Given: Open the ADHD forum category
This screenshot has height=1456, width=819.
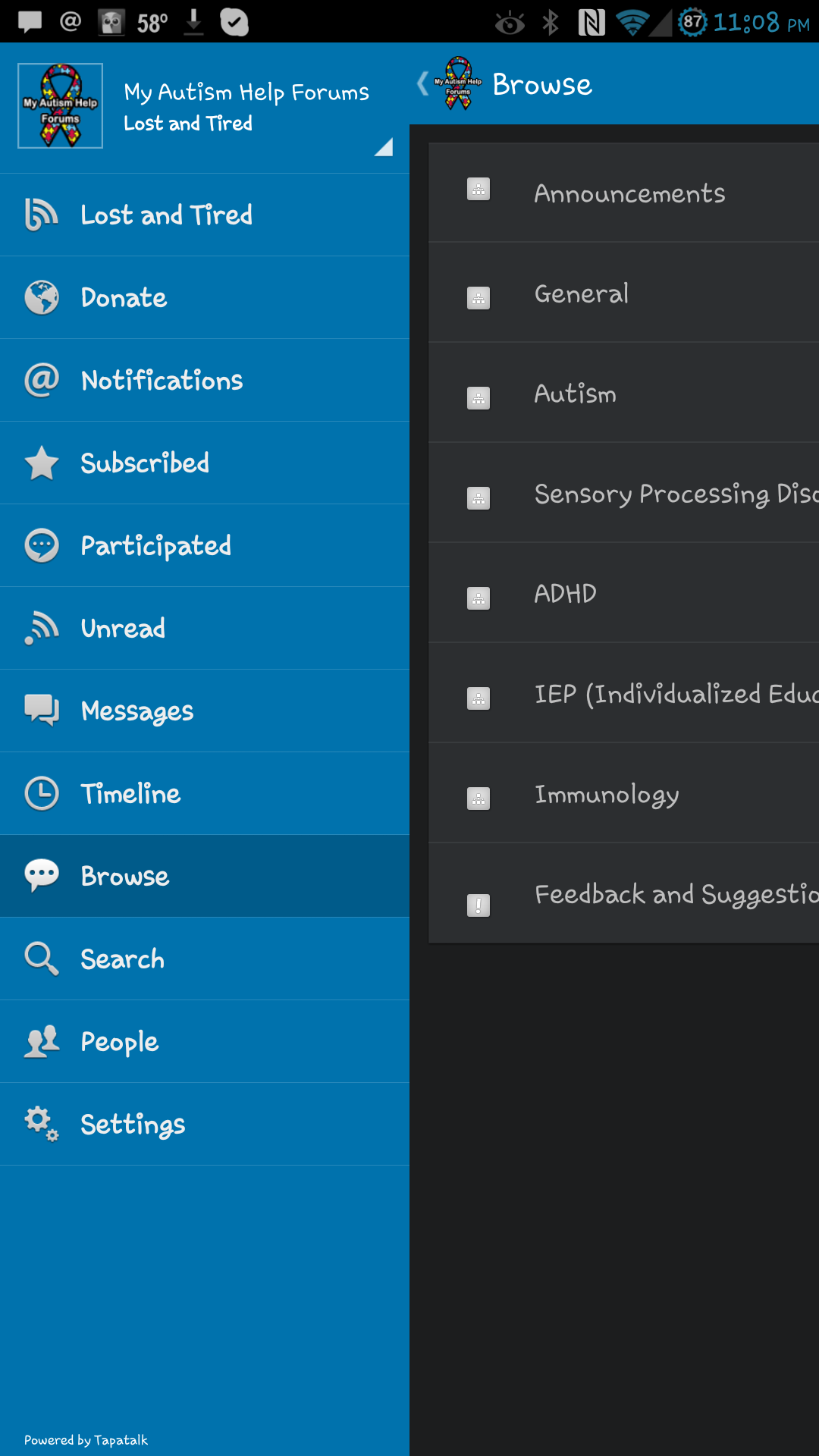Looking at the screenshot, I should click(565, 594).
